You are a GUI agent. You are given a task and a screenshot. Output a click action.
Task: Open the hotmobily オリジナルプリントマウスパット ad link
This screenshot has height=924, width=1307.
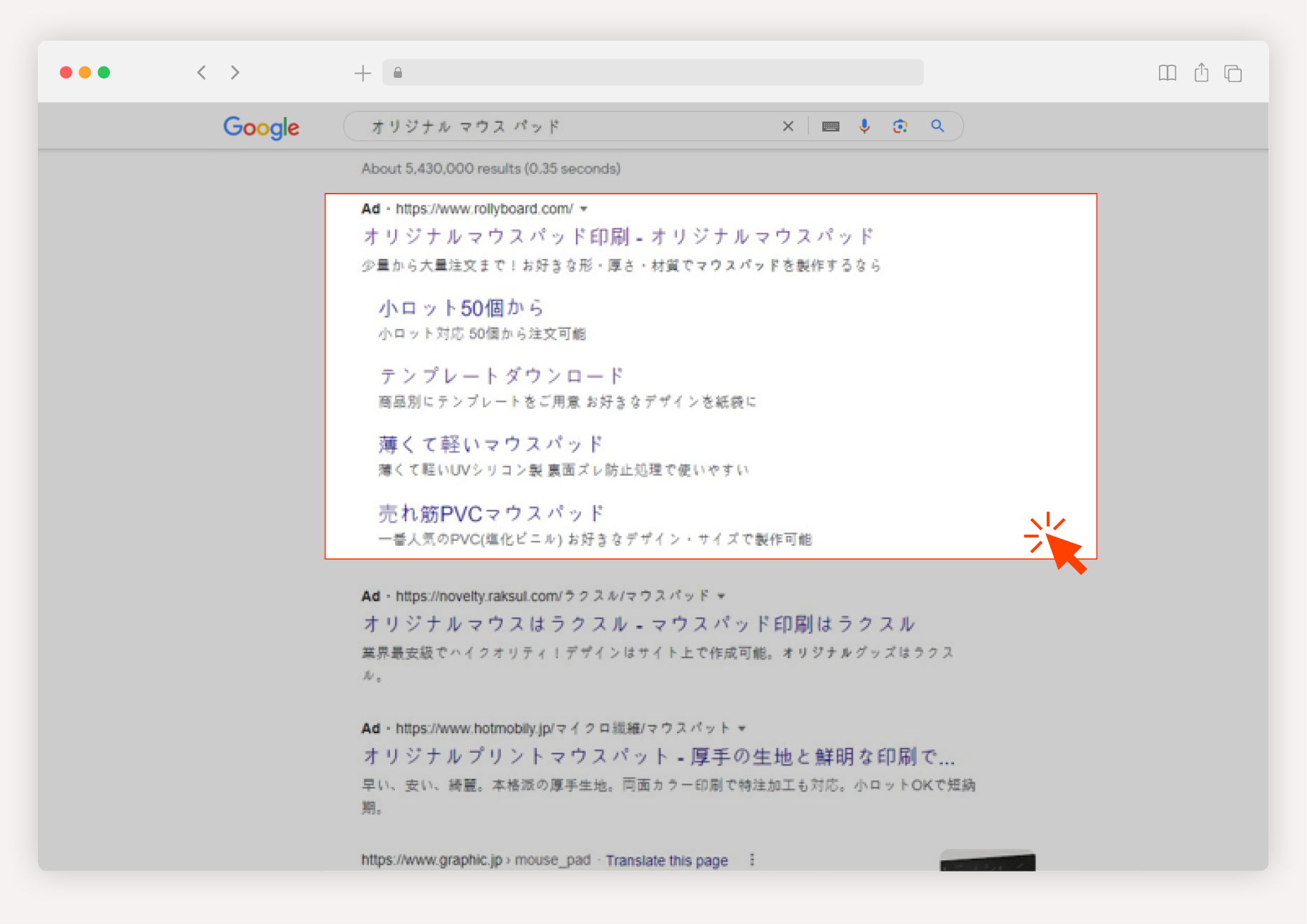click(659, 756)
